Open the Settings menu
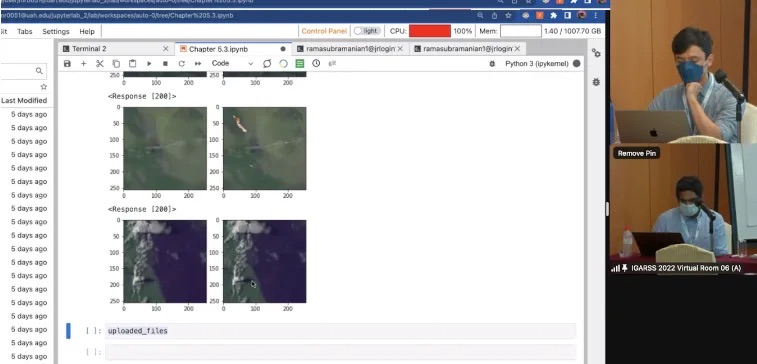The width and height of the screenshot is (757, 364). click(56, 31)
